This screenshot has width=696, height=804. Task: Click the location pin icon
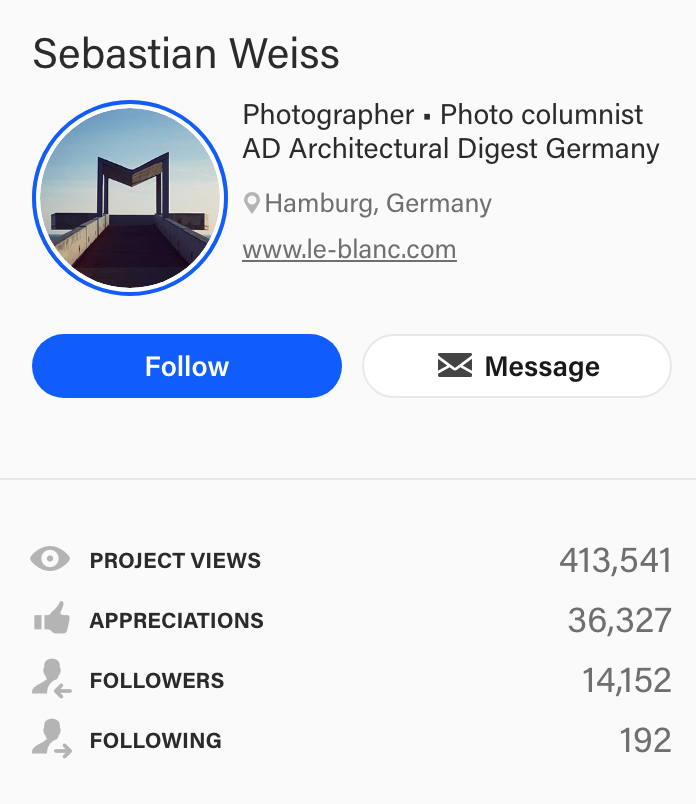(251, 203)
